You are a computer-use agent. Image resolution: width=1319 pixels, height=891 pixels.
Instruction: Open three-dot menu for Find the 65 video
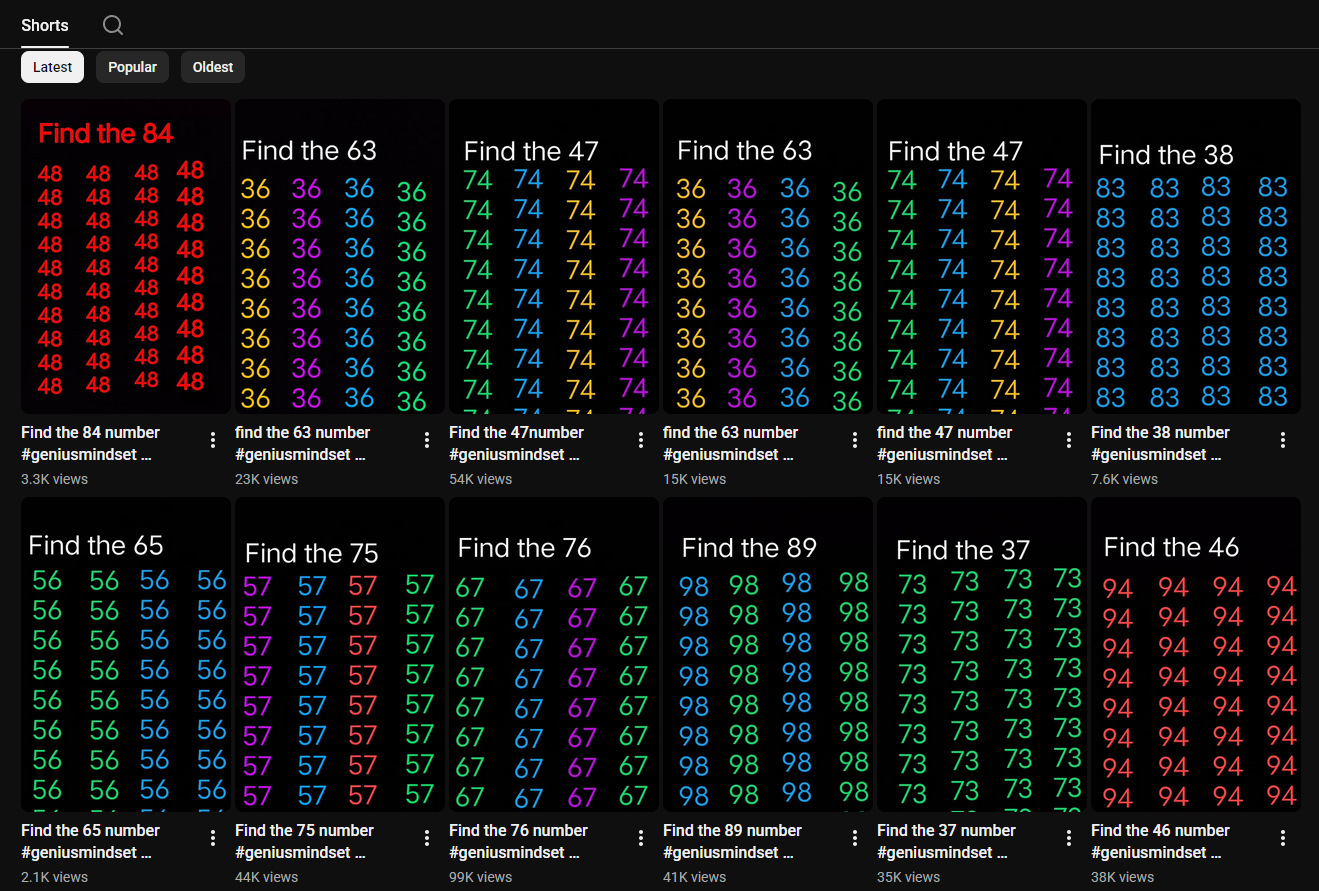tap(213, 838)
